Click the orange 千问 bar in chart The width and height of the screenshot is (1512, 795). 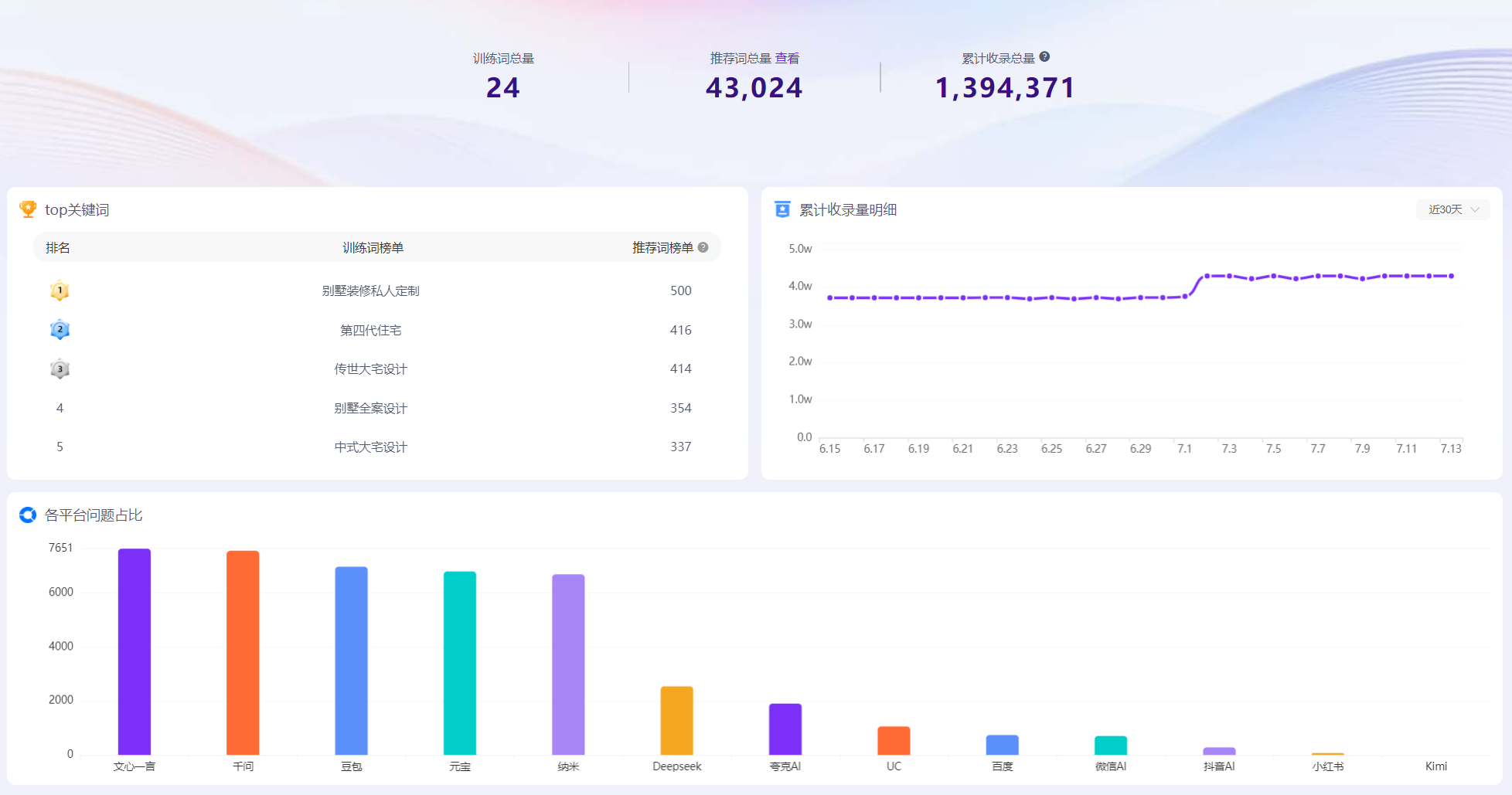(243, 653)
